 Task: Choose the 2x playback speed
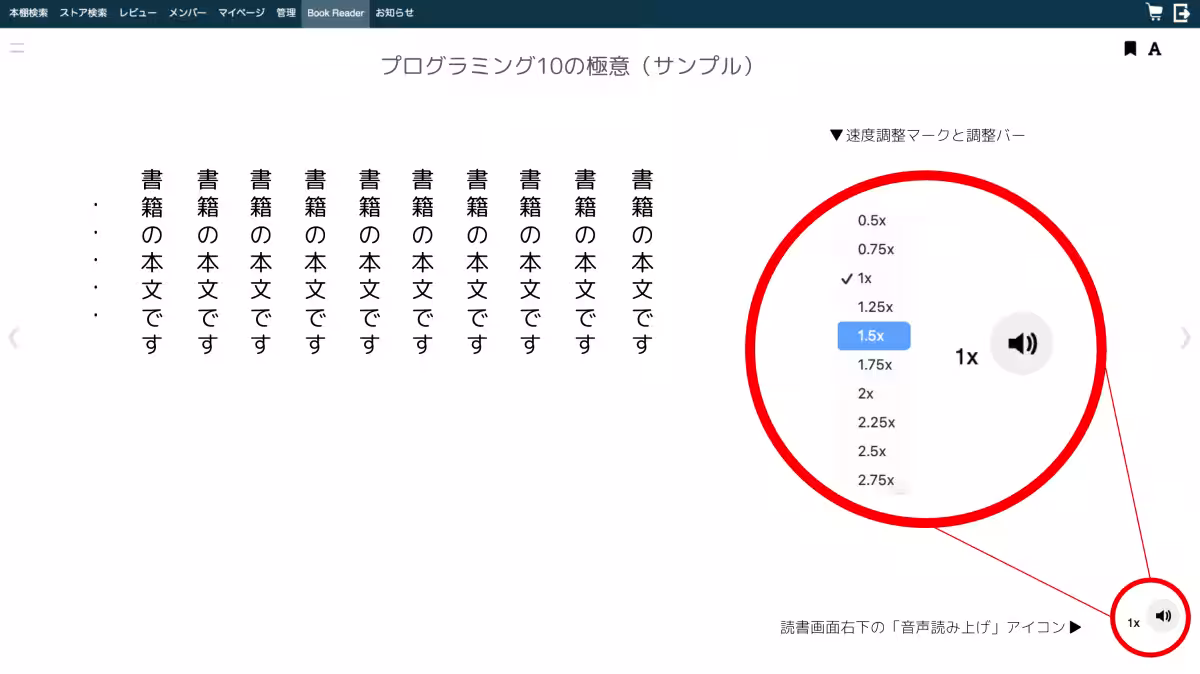coord(864,393)
